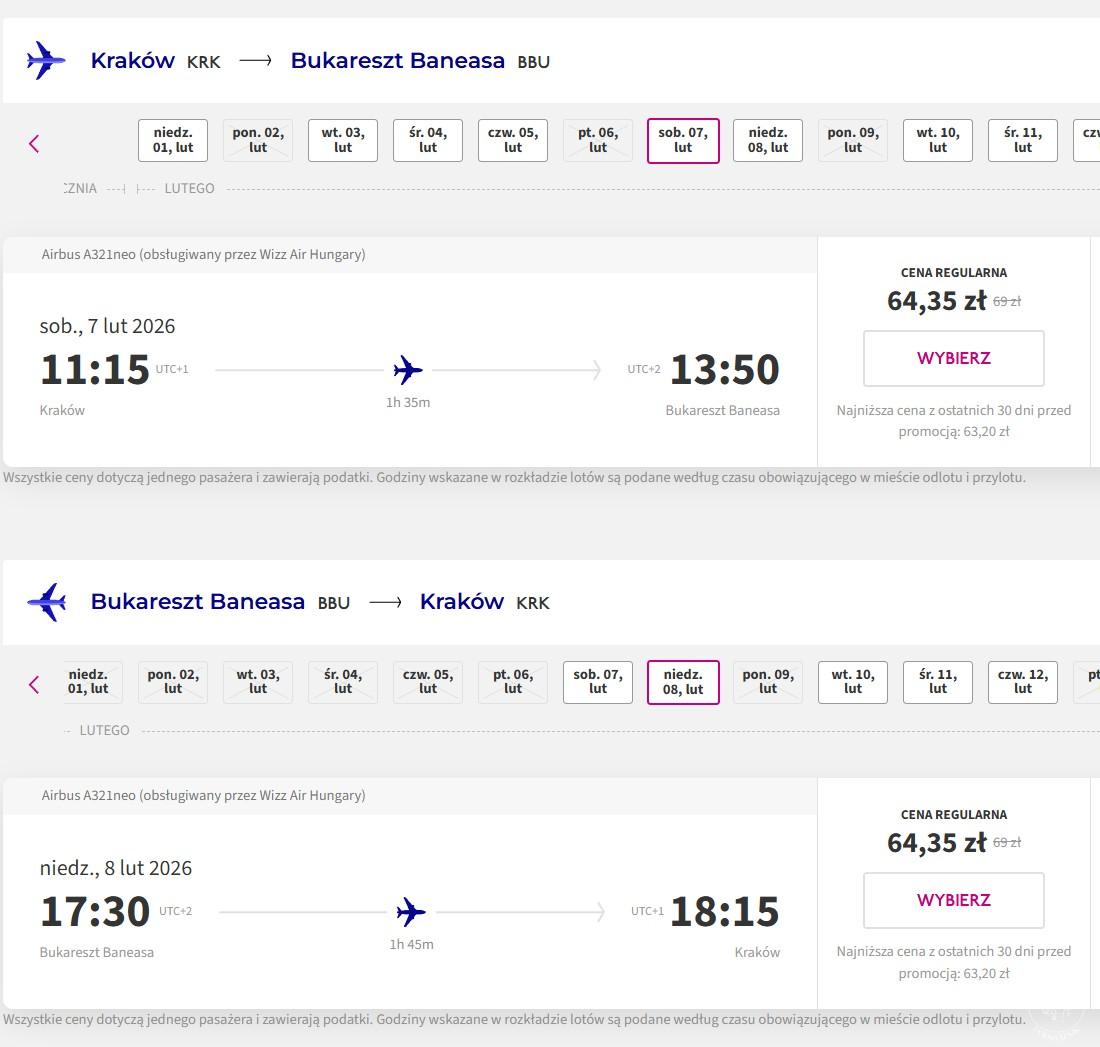Select outbound date niedz. 08, lut
This screenshot has width=1100, height=1047.
(x=768, y=140)
